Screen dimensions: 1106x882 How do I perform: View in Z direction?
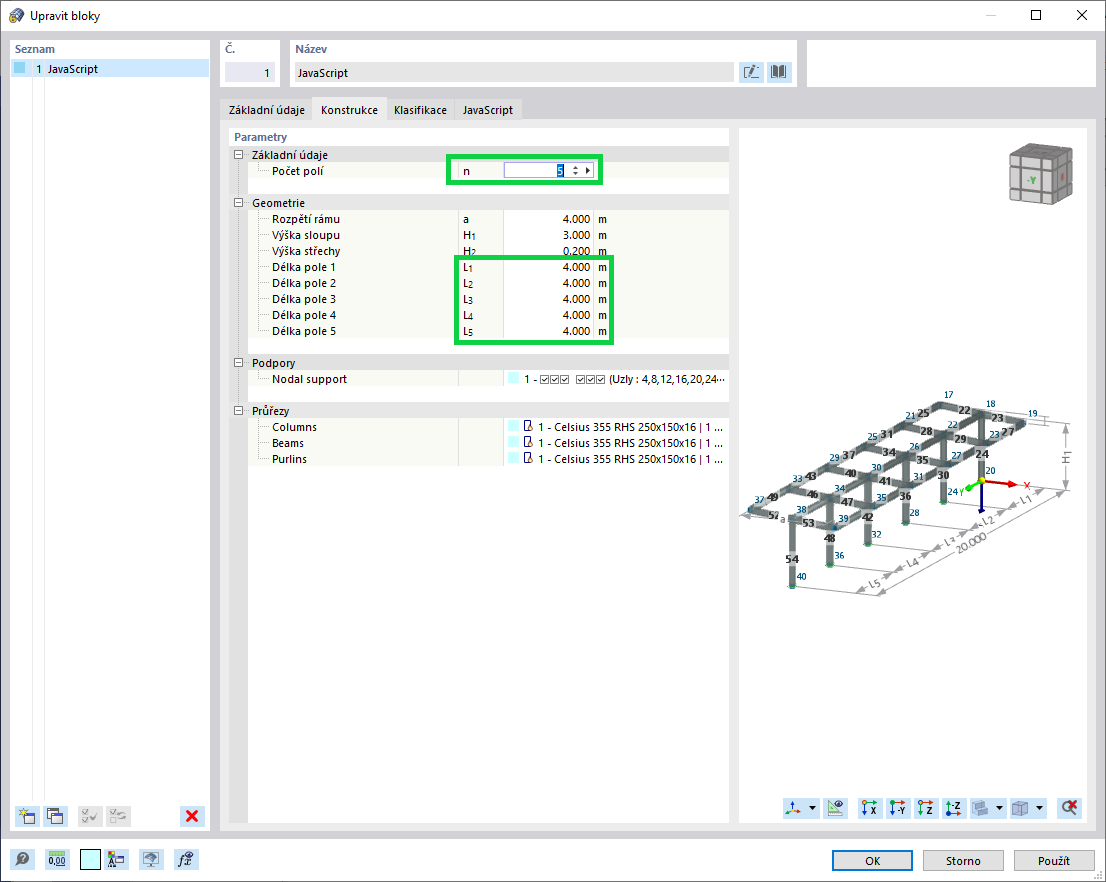tap(925, 808)
